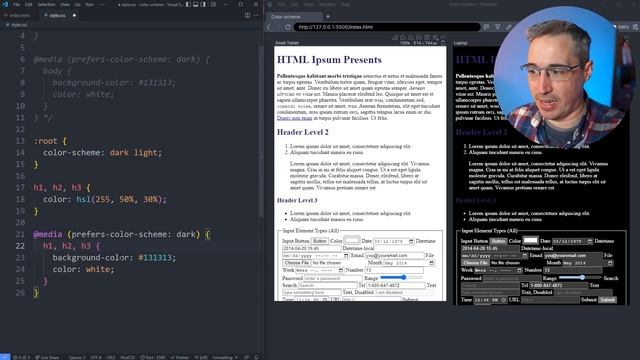640x360 pixels.
Task: Click the Input Button in the Laptop pane
Action: coord(498,241)
